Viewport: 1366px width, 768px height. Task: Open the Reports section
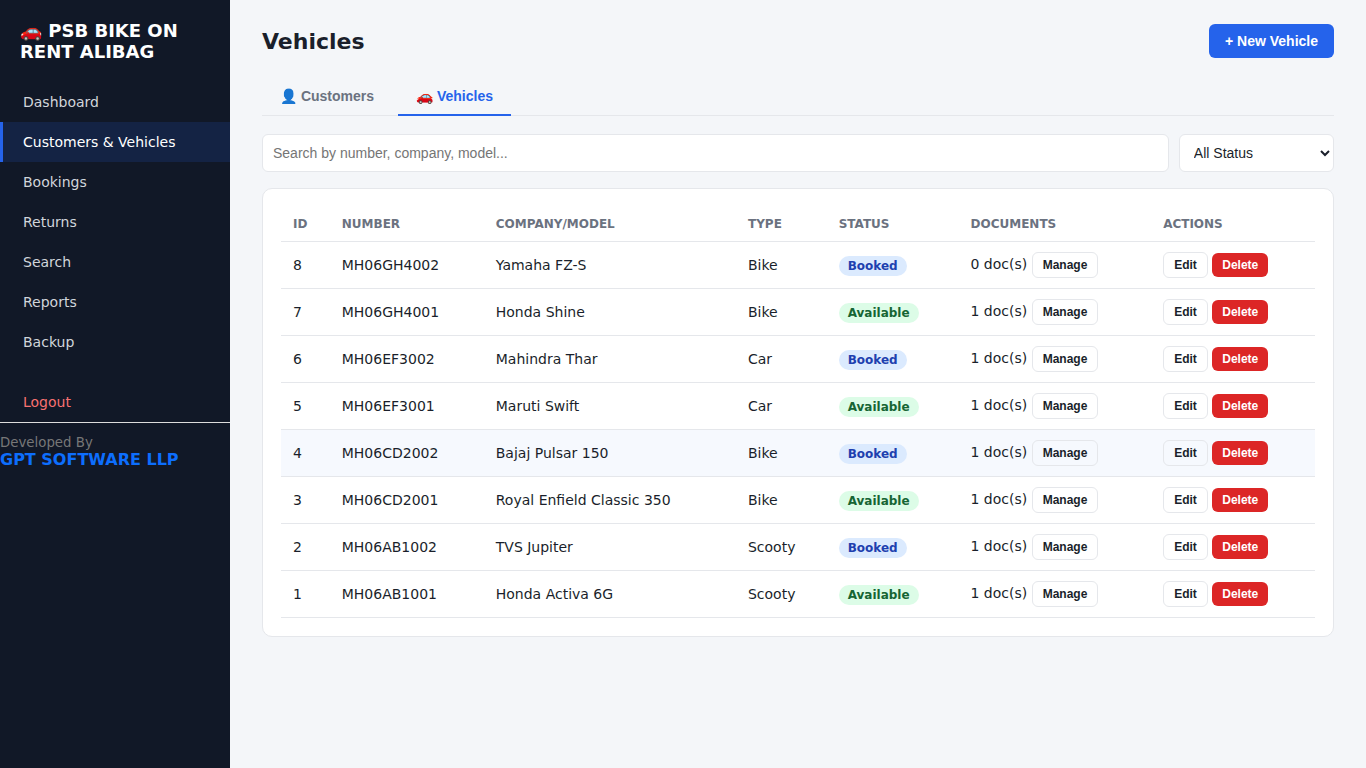[x=115, y=302]
